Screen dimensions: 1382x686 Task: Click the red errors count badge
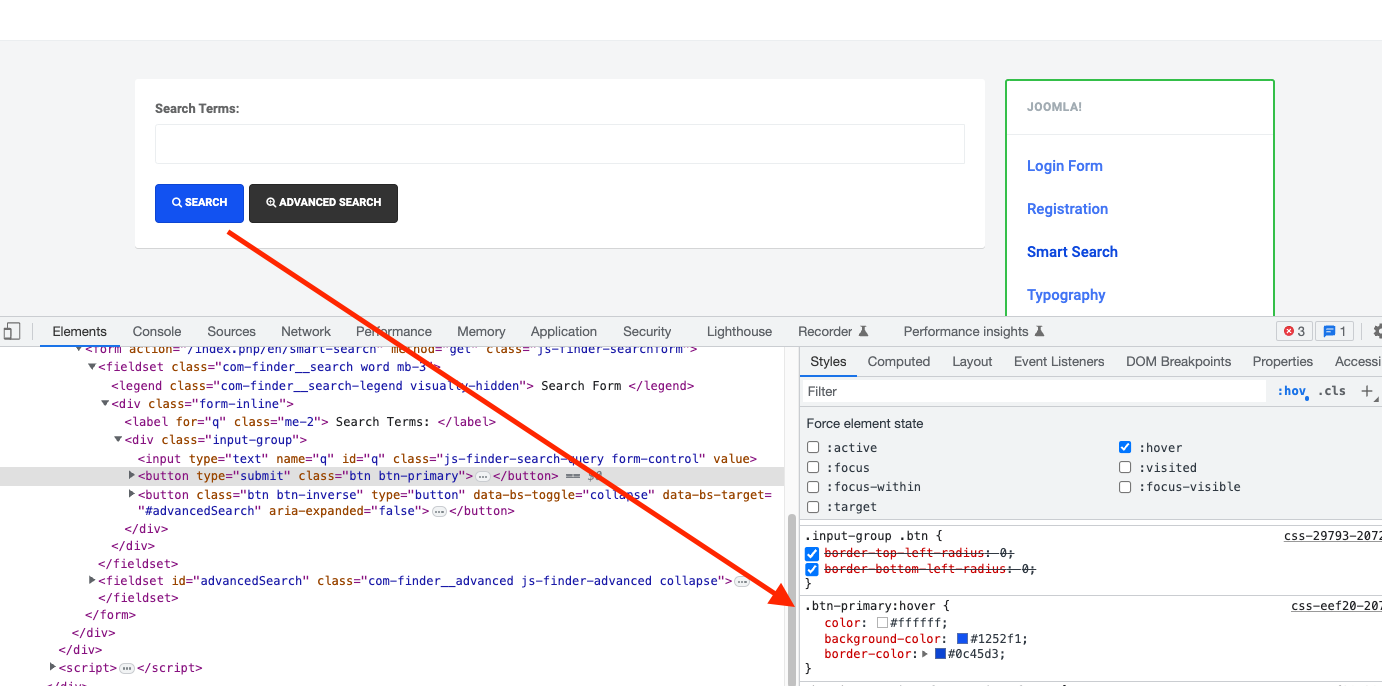[1294, 331]
